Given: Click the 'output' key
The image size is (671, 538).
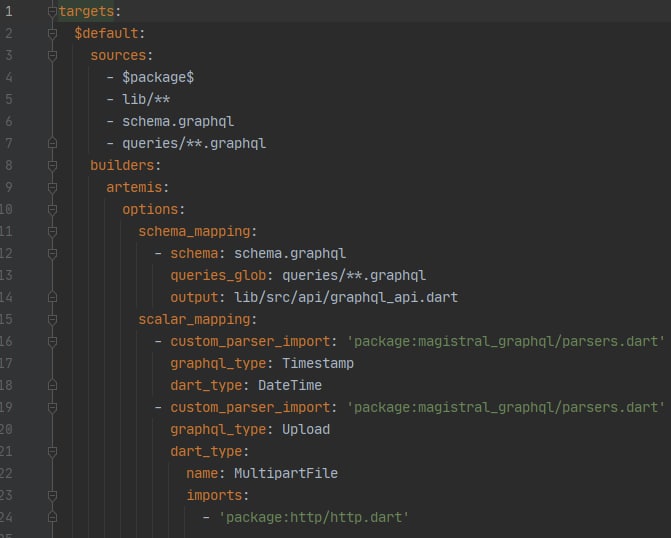Looking at the screenshot, I should (194, 297).
